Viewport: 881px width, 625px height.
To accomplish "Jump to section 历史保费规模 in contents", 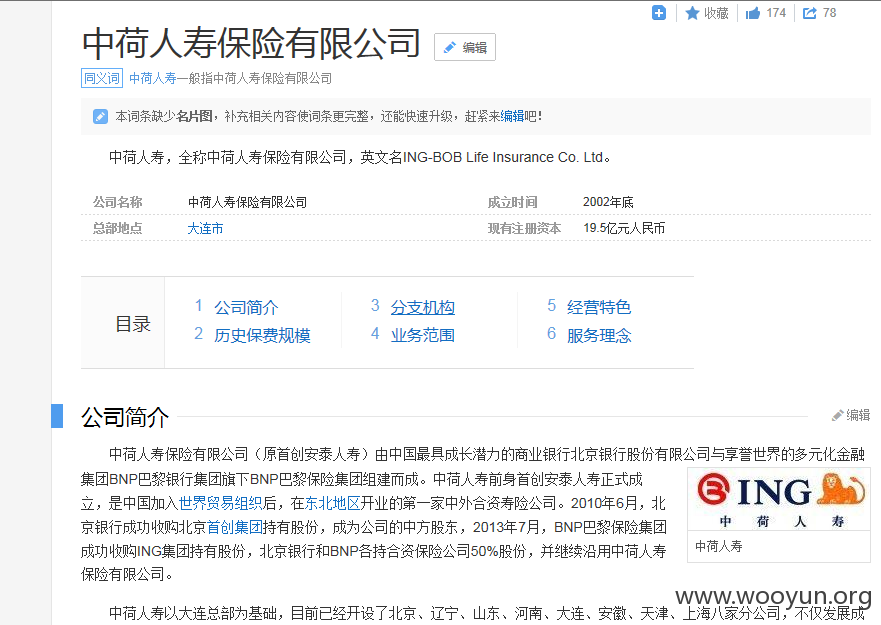I will point(262,336).
